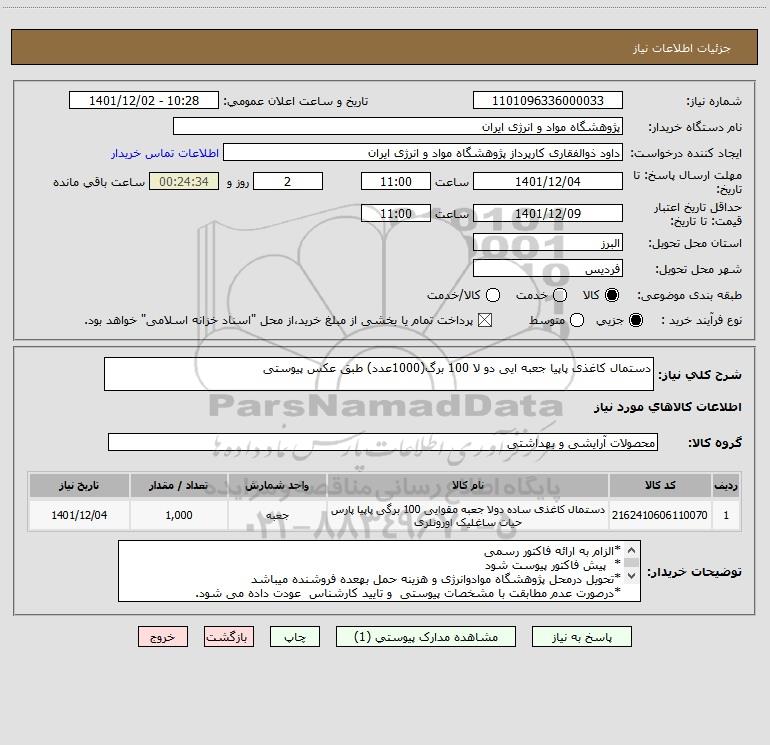Click the product name cell دستمال کاغذی ساده

(468, 515)
